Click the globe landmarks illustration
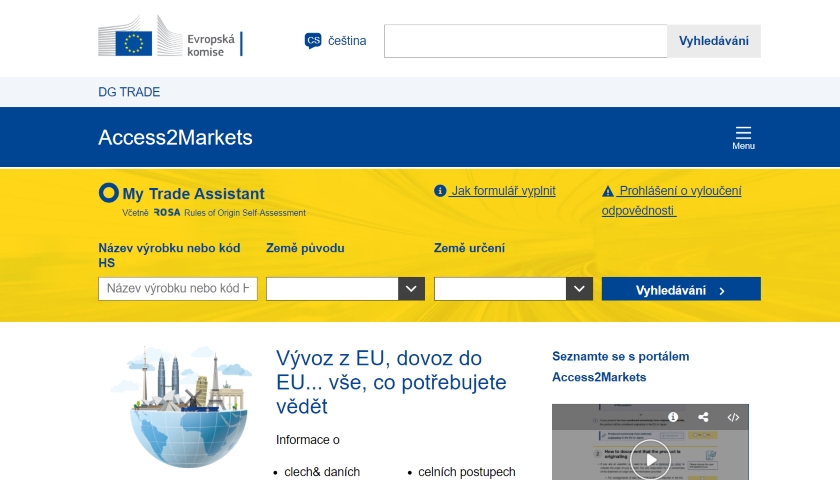The image size is (840, 480). point(182,407)
